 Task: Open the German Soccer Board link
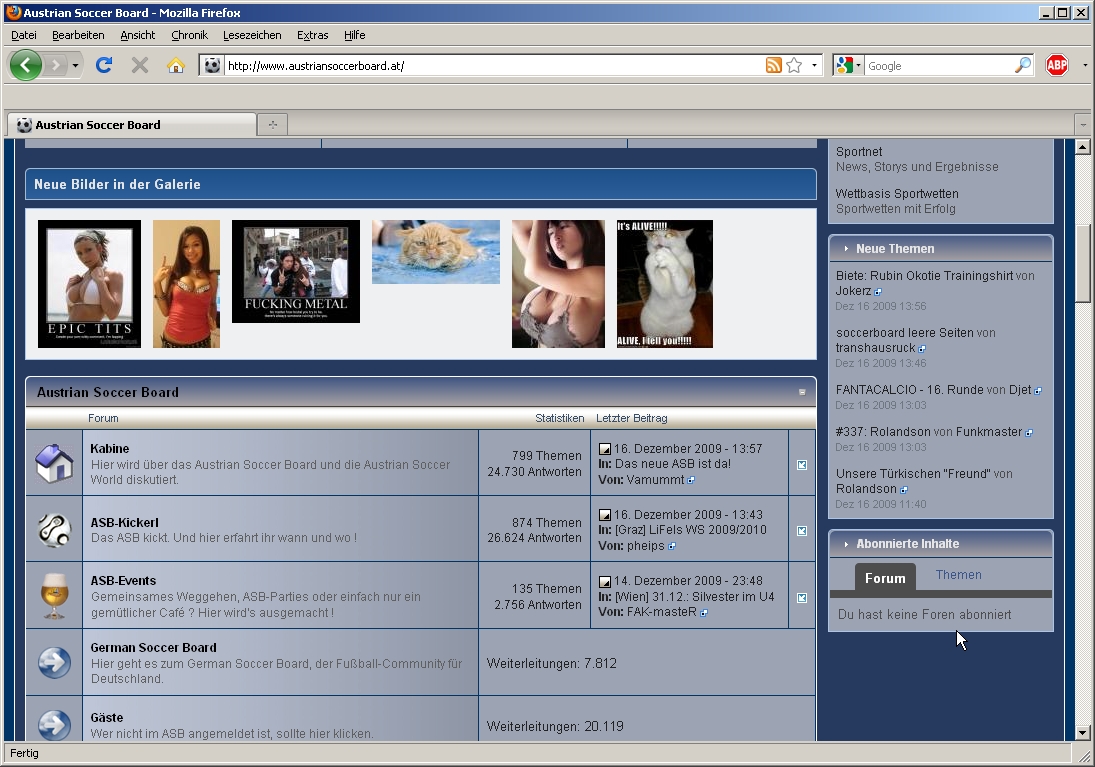coord(154,648)
